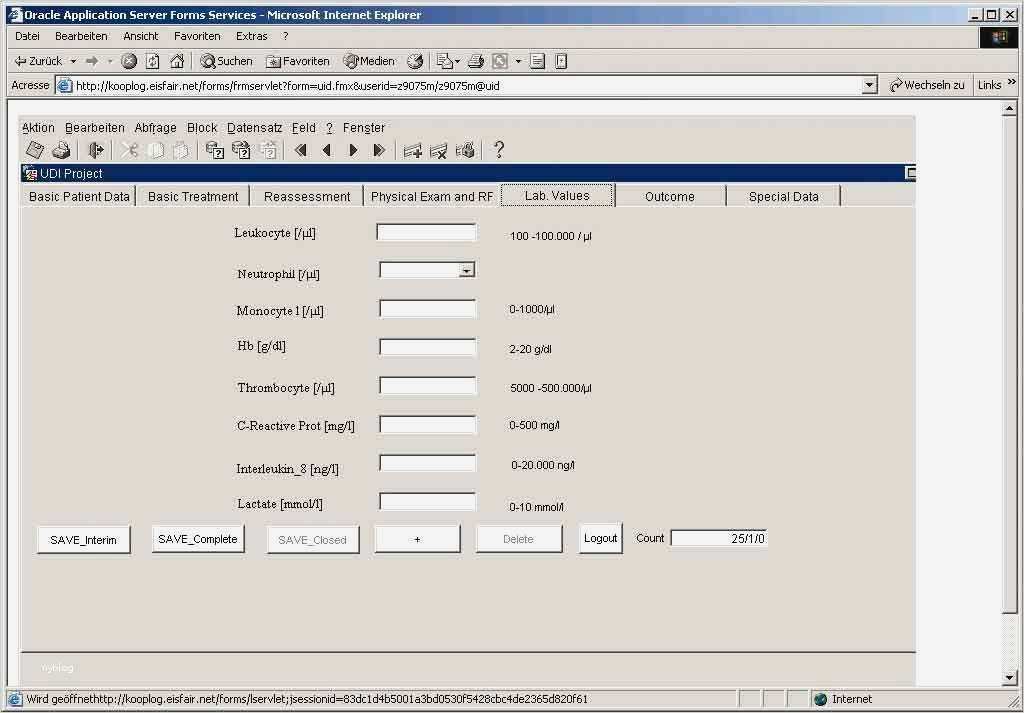Click the Enter Query icon
Screen dimensions: 1024x713
[x=215, y=150]
